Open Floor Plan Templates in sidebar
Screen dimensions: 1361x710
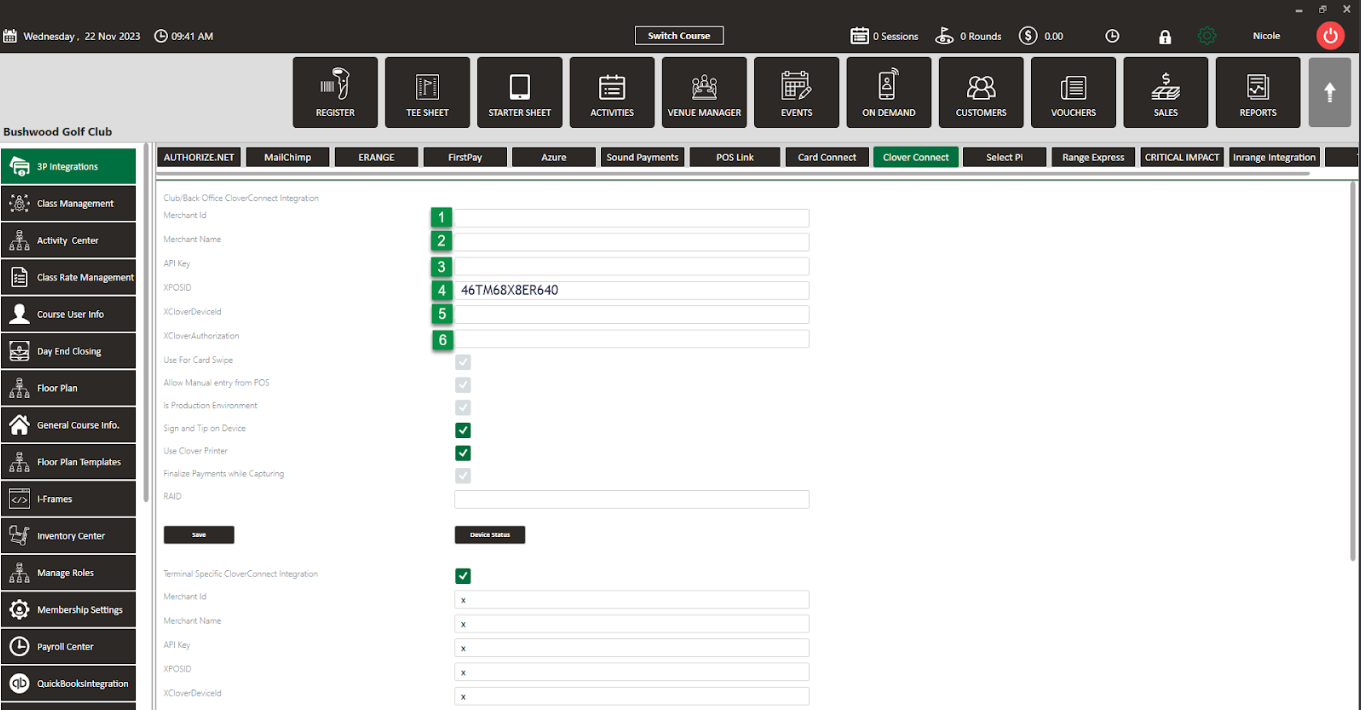tap(68, 462)
